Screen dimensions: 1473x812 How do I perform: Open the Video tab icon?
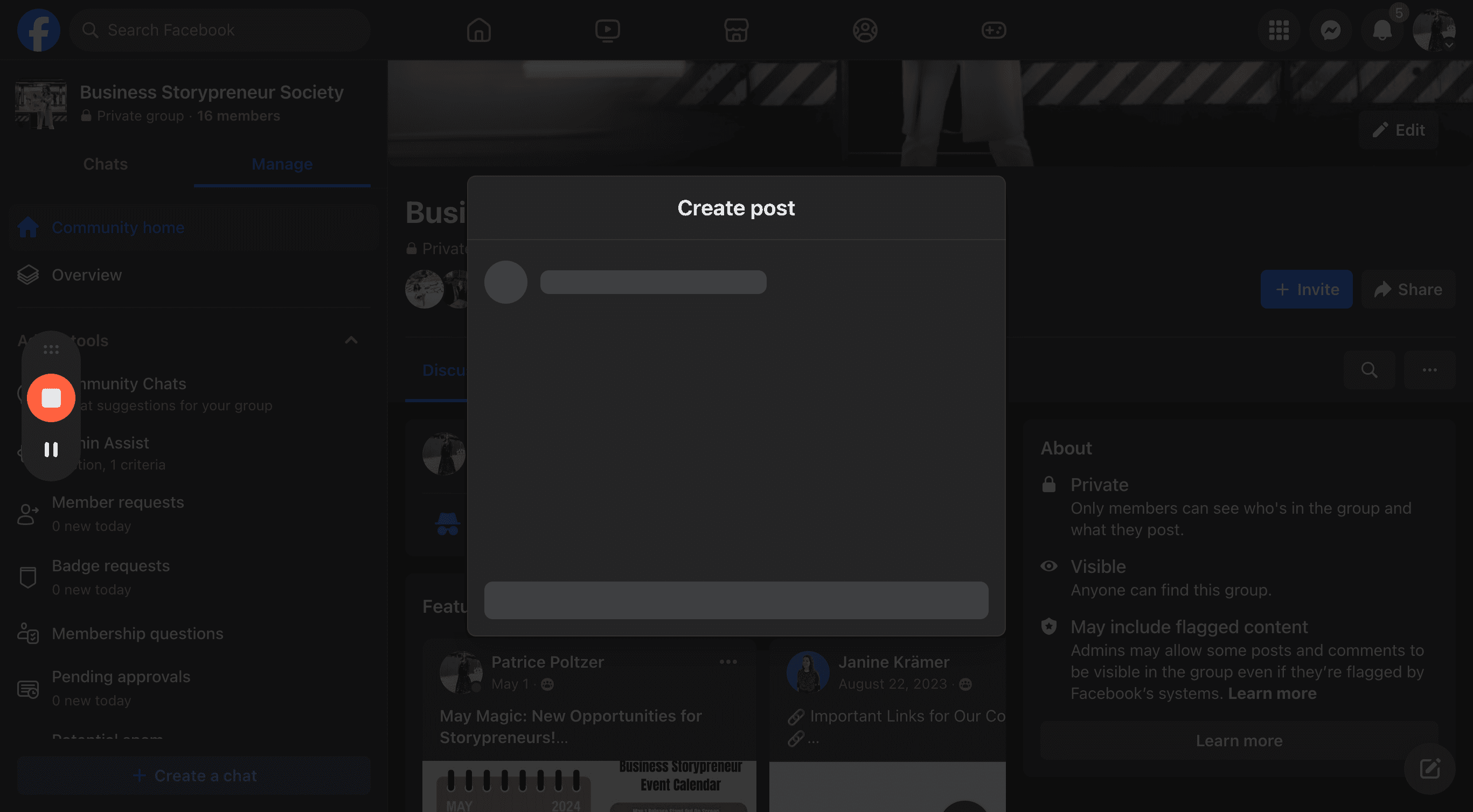[607, 30]
